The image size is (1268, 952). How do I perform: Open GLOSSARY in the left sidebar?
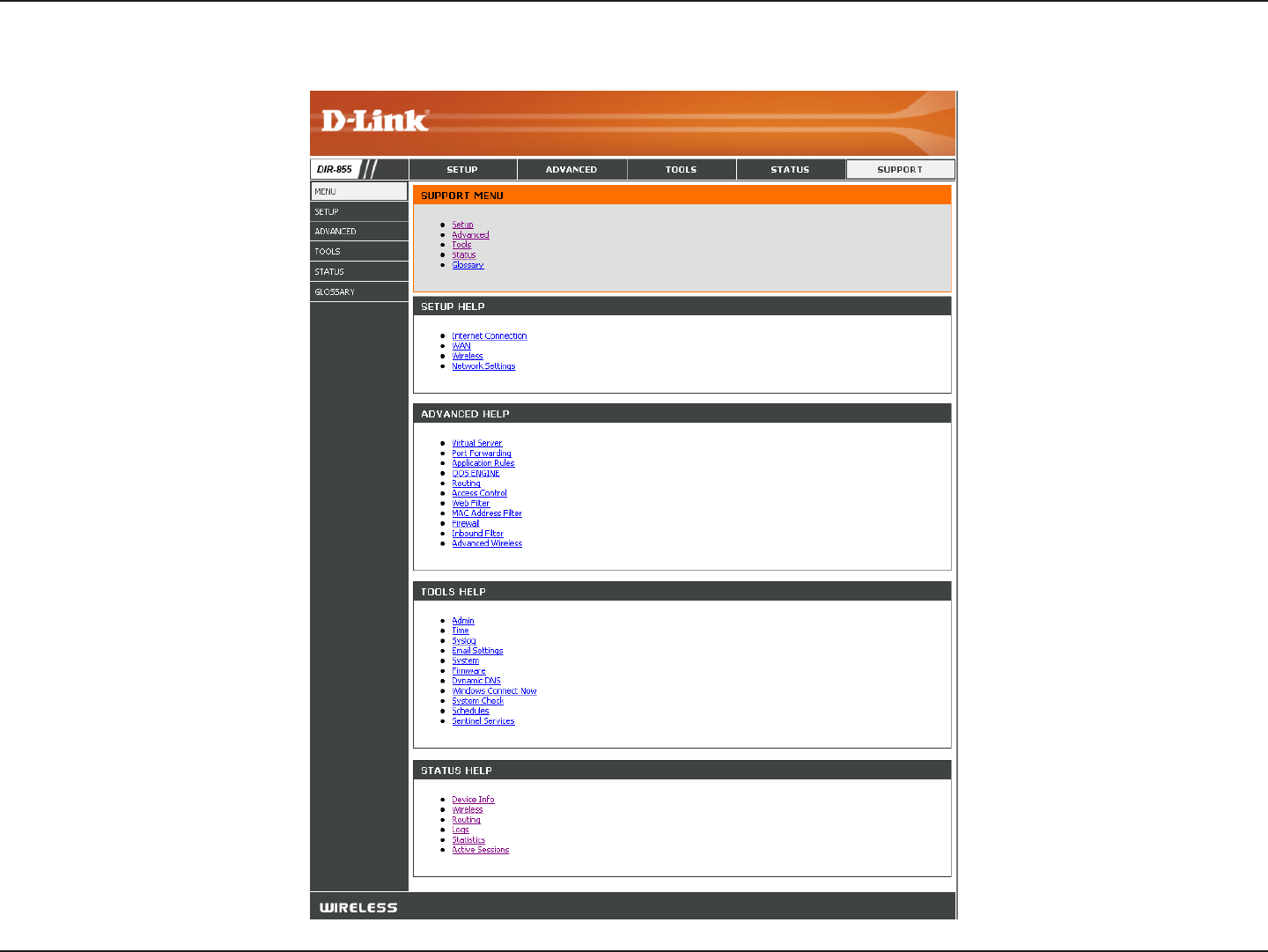pos(359,292)
